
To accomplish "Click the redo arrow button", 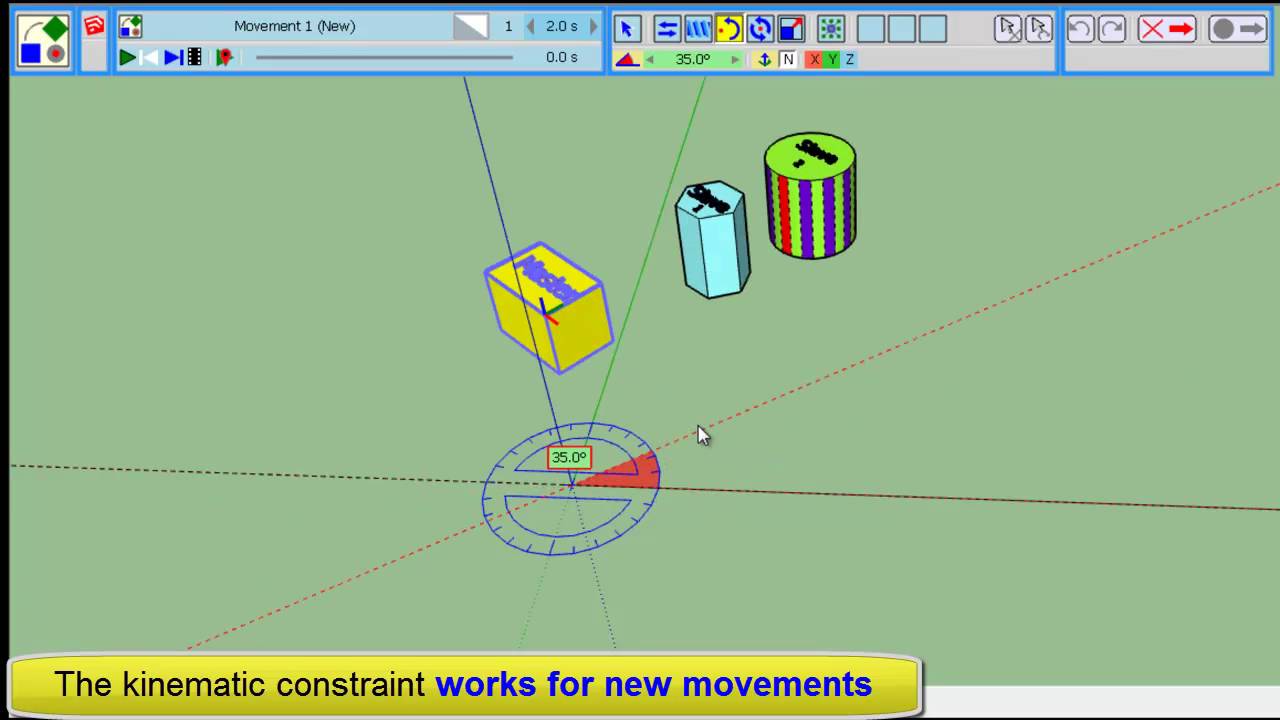I will [x=1111, y=28].
